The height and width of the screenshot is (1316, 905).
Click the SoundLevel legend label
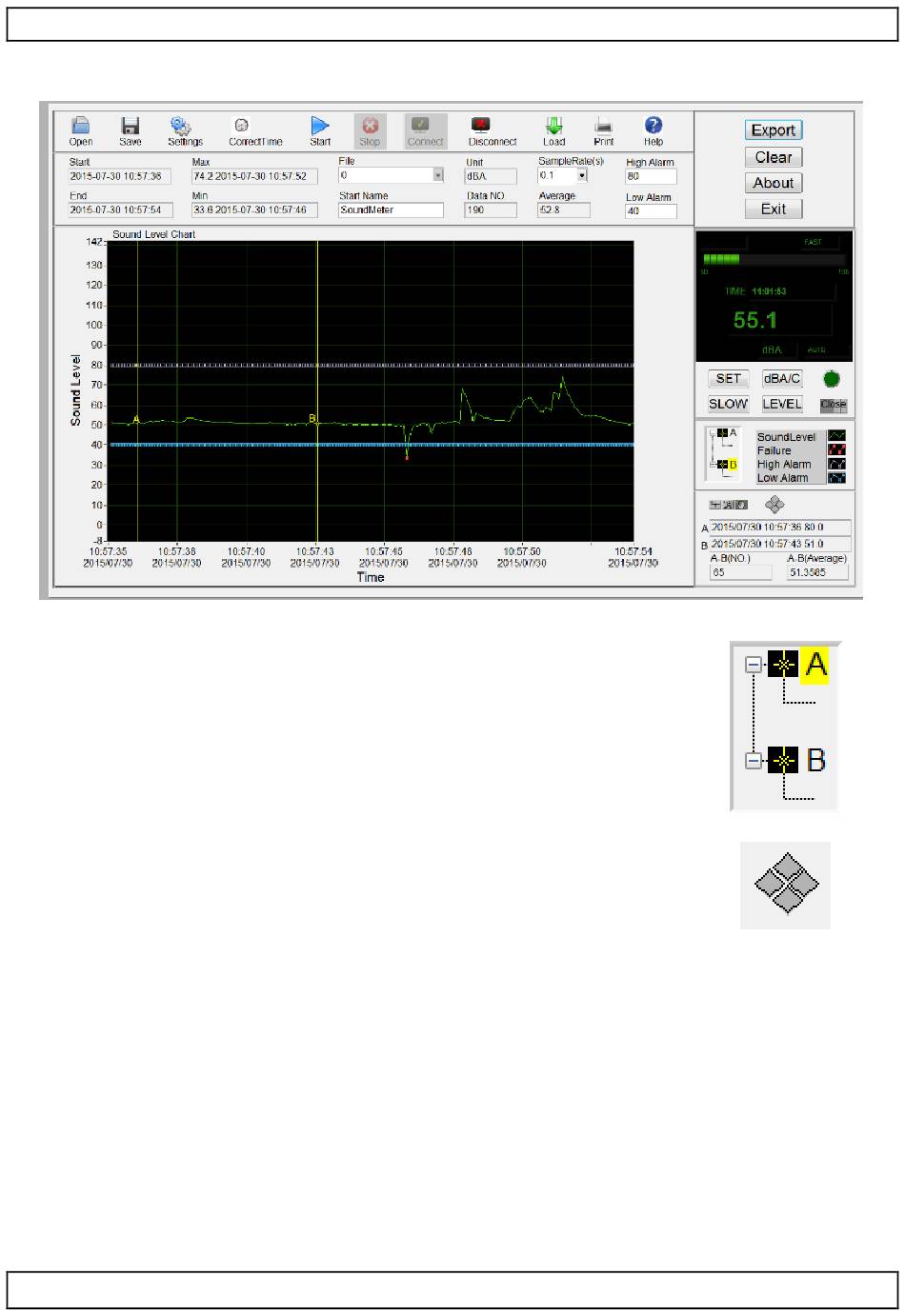click(786, 437)
